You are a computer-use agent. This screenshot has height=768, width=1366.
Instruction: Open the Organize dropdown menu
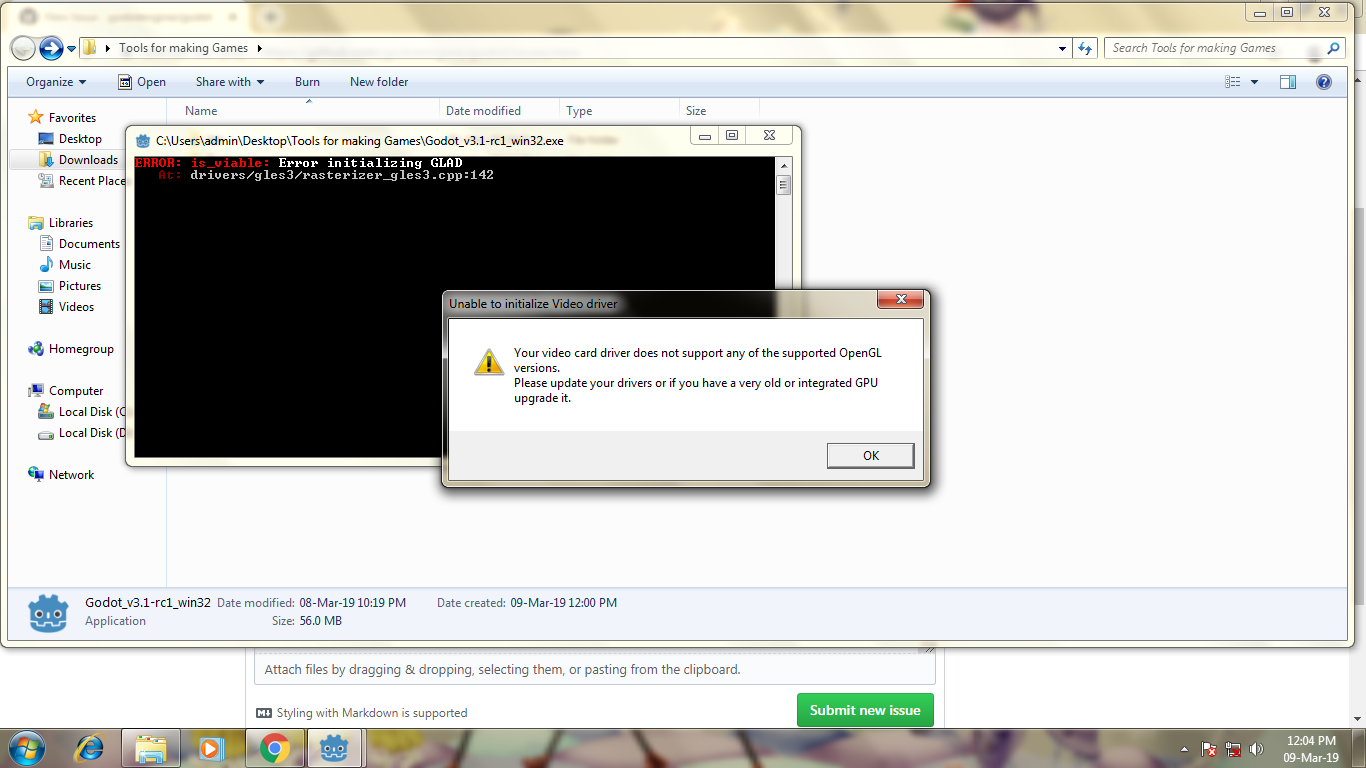[56, 82]
